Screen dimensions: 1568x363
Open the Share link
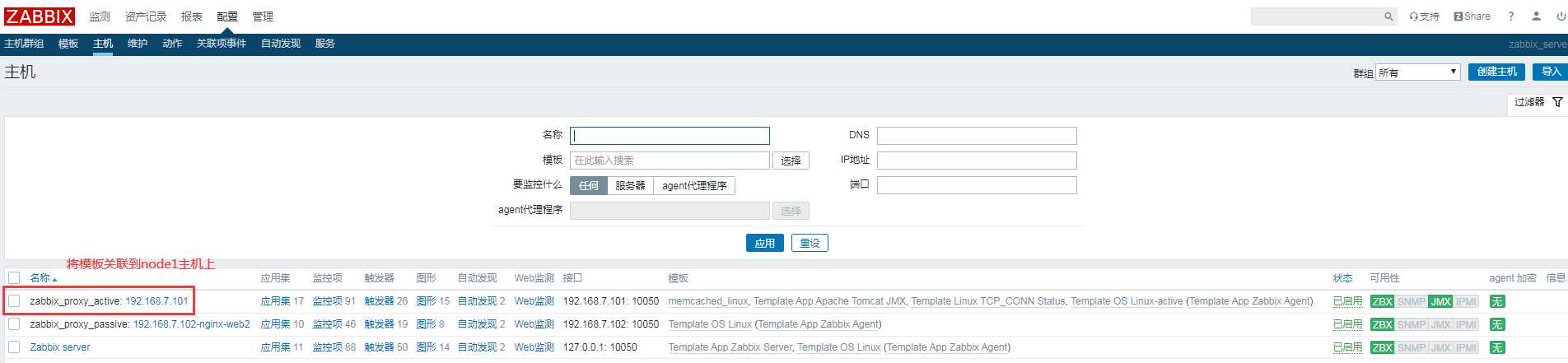pyautogui.click(x=1472, y=16)
